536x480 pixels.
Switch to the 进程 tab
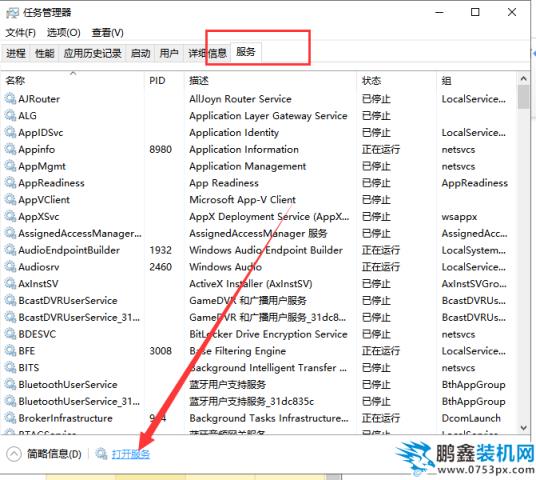pyautogui.click(x=16, y=53)
